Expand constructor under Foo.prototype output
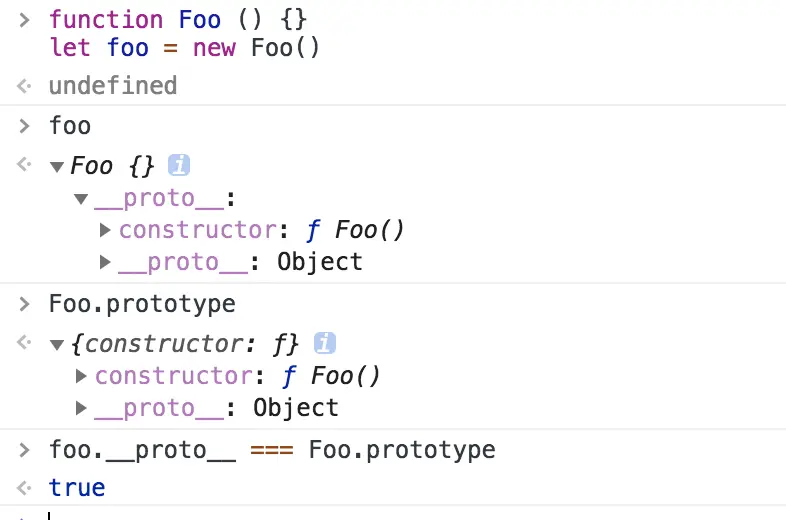Screen dimensions: 786x520 (82, 377)
